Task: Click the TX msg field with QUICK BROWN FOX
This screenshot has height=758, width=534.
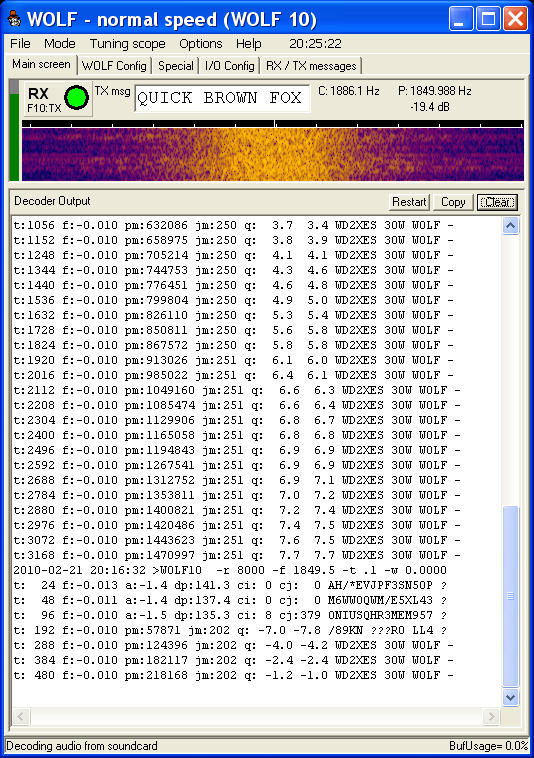Action: tap(222, 98)
